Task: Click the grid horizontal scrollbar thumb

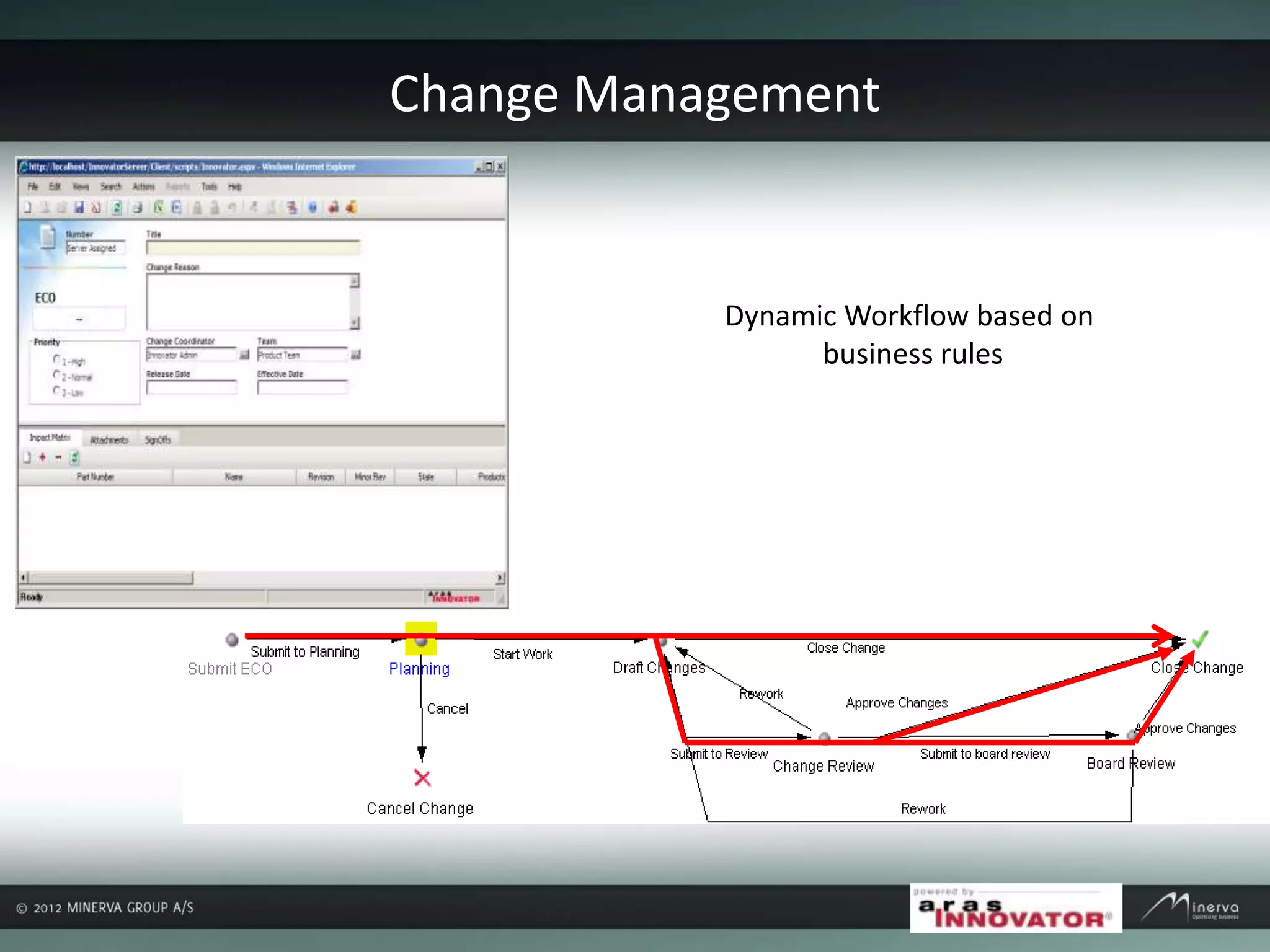Action: 112,578
